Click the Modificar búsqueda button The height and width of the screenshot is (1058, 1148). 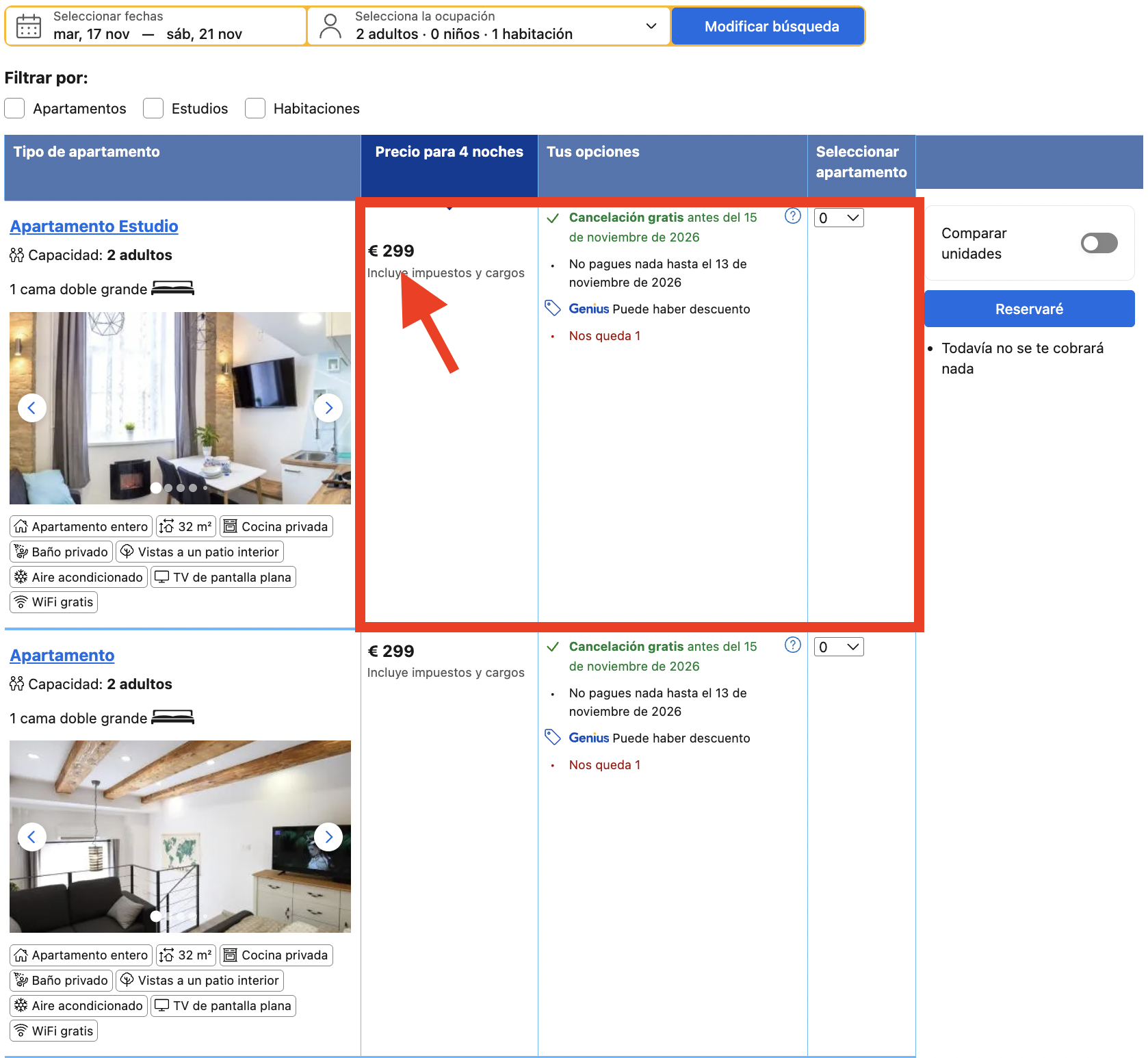768,26
